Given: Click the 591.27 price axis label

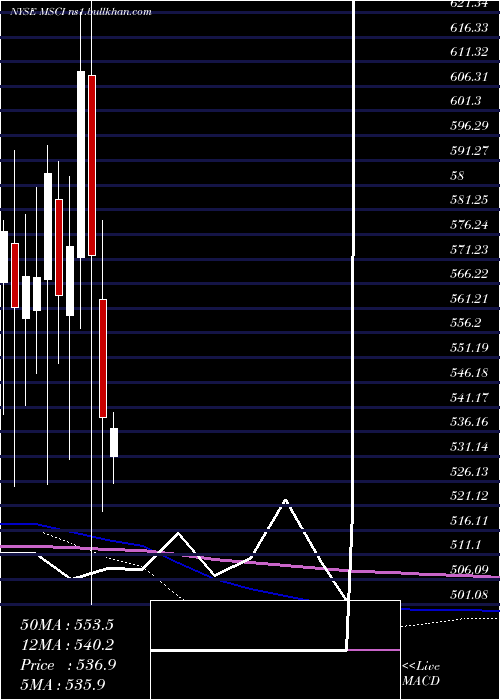Looking at the screenshot, I should 469,151.
